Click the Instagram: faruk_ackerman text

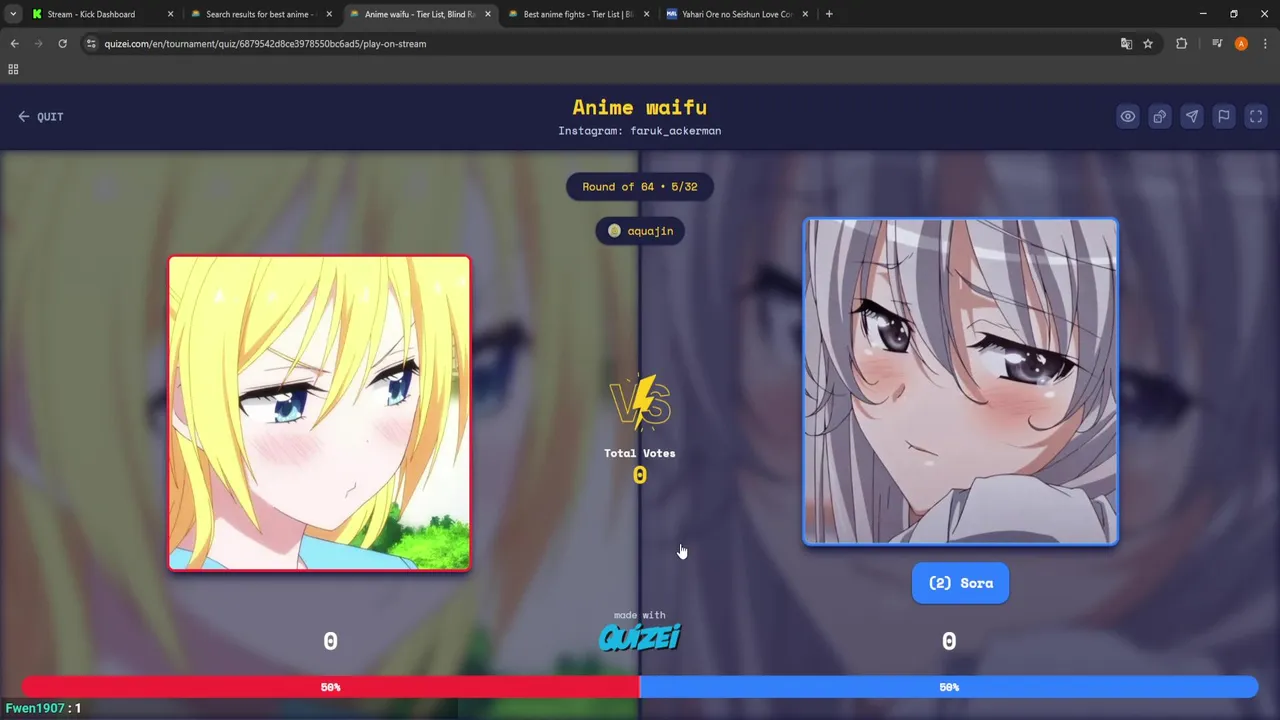pyautogui.click(x=640, y=131)
